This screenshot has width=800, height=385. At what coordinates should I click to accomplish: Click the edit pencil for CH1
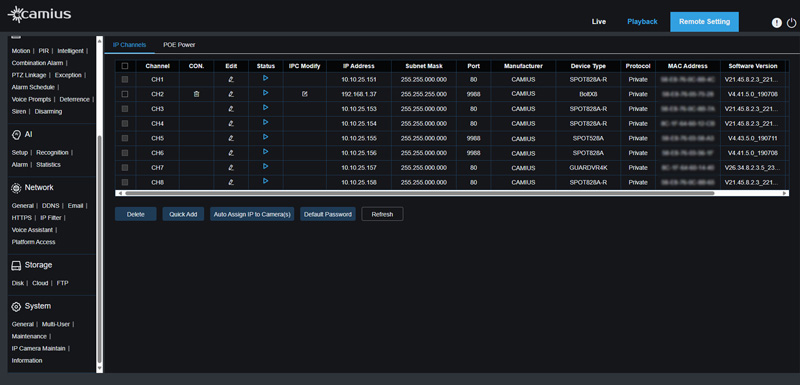[x=231, y=80]
